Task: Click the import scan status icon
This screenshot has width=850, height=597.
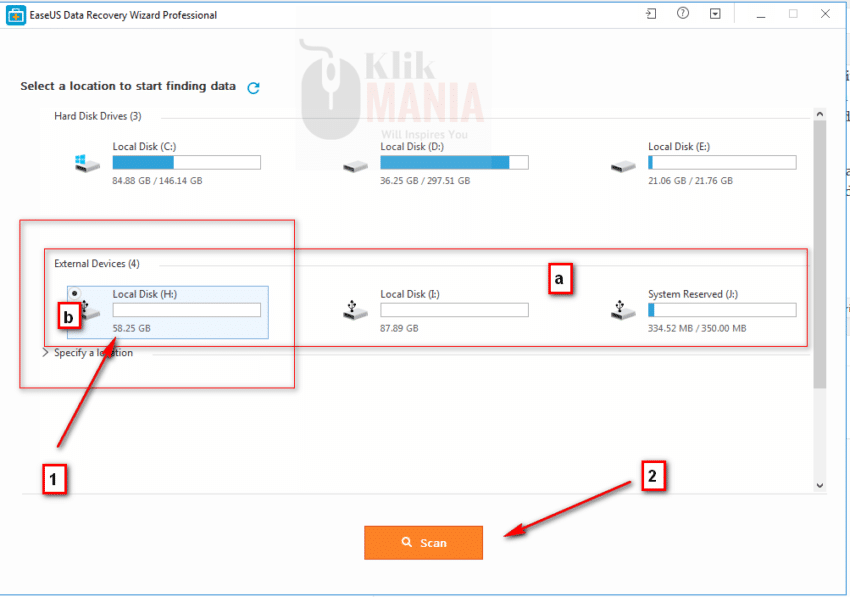Action: [651, 14]
